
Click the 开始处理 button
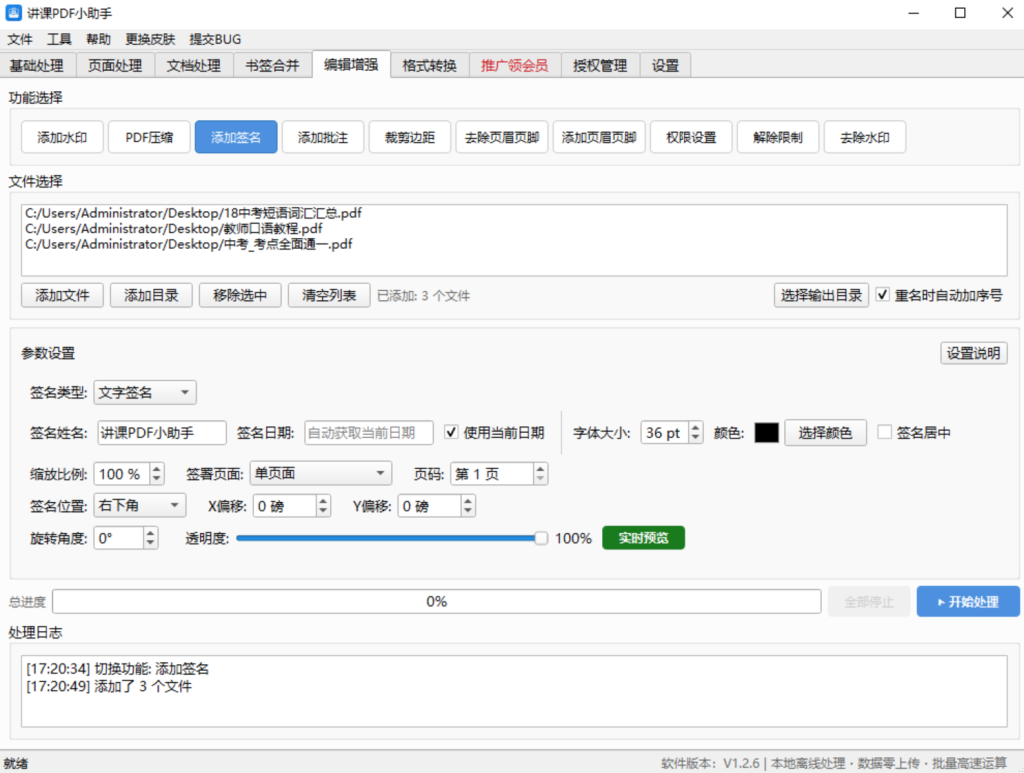click(x=968, y=601)
